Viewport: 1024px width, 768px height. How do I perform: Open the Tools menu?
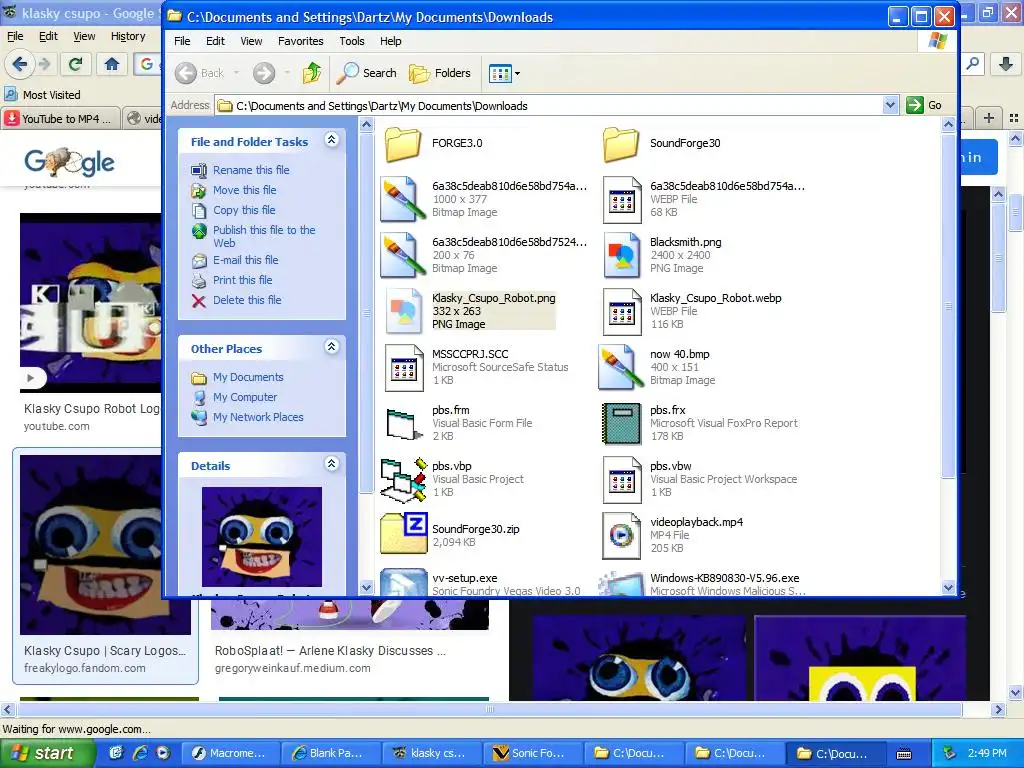coord(352,41)
